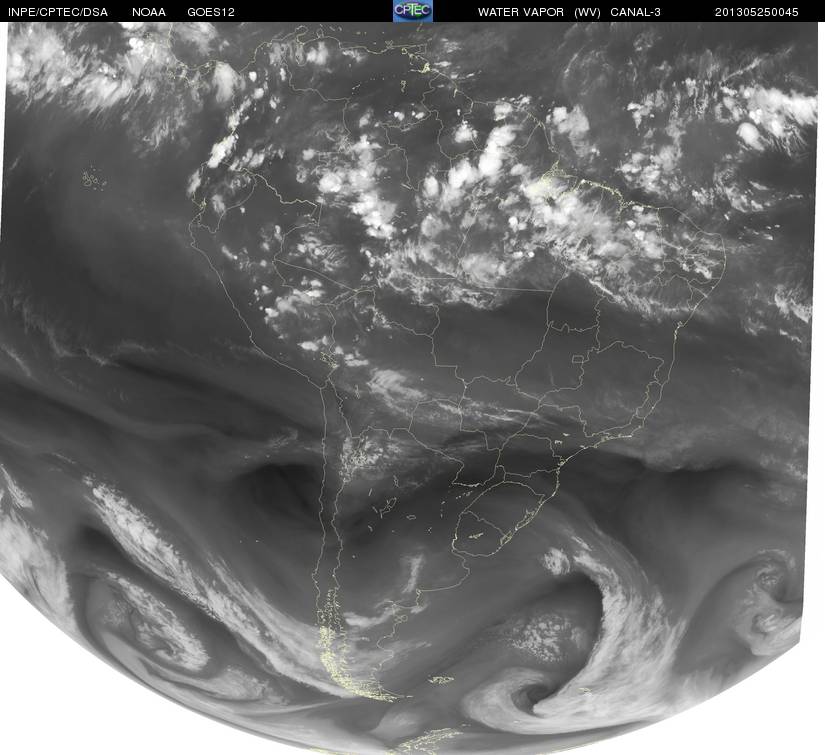Click the WATER VAPOR title text
This screenshot has width=825, height=755.
(521, 12)
